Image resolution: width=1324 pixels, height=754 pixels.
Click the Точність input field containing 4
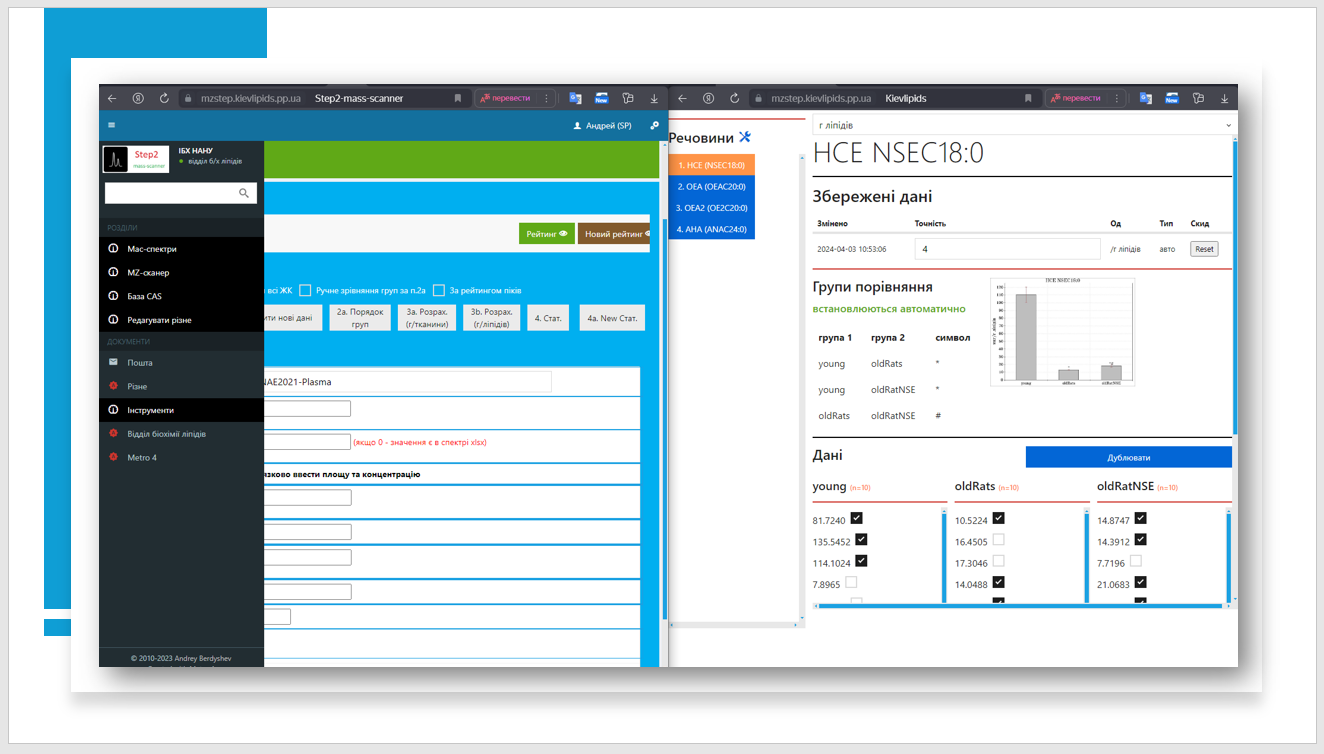coord(1007,249)
